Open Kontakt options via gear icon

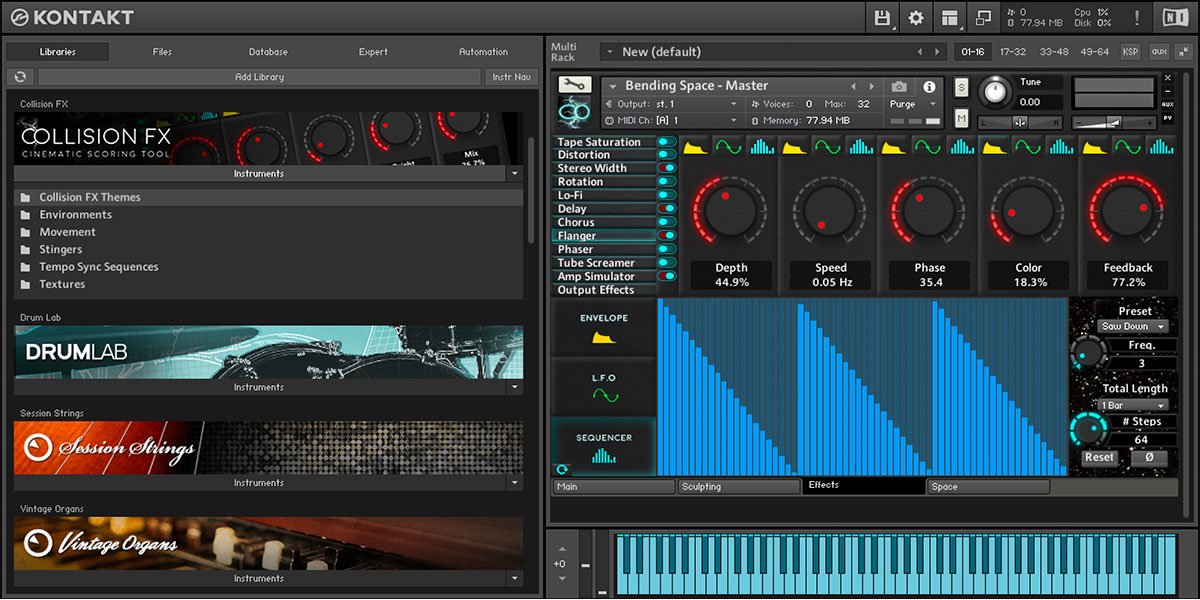915,18
